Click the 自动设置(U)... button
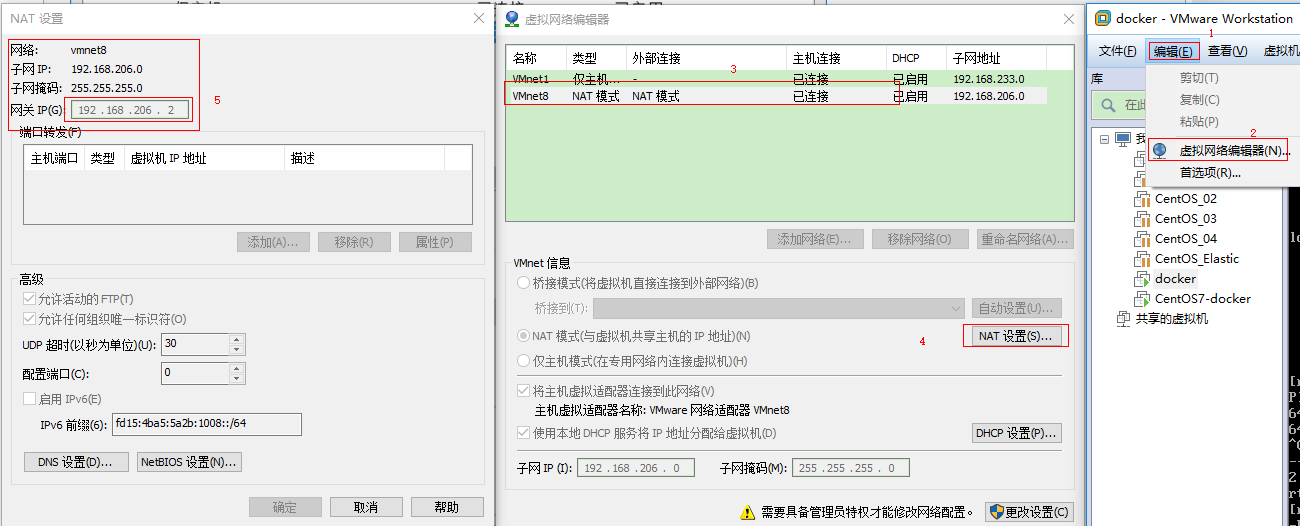The width and height of the screenshot is (1300, 526). point(1016,308)
